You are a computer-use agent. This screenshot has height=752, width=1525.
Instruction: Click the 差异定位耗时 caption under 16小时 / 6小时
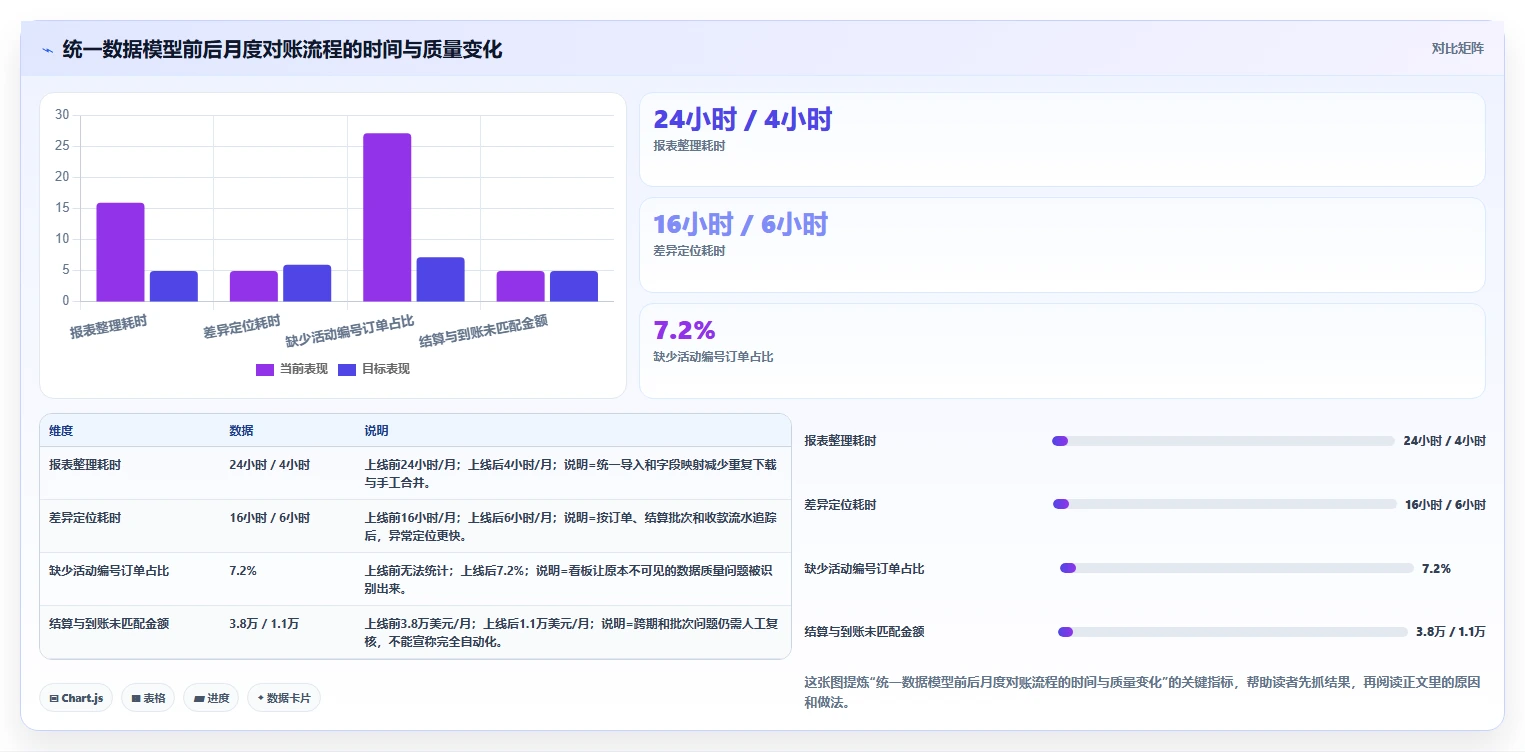(689, 251)
